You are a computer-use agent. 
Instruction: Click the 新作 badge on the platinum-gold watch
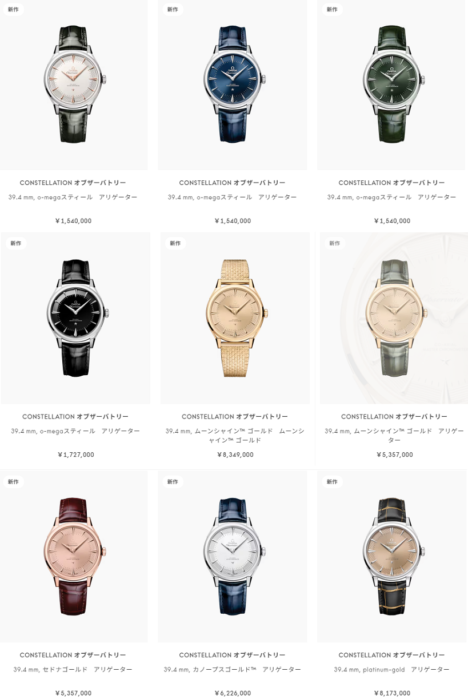pos(332,482)
